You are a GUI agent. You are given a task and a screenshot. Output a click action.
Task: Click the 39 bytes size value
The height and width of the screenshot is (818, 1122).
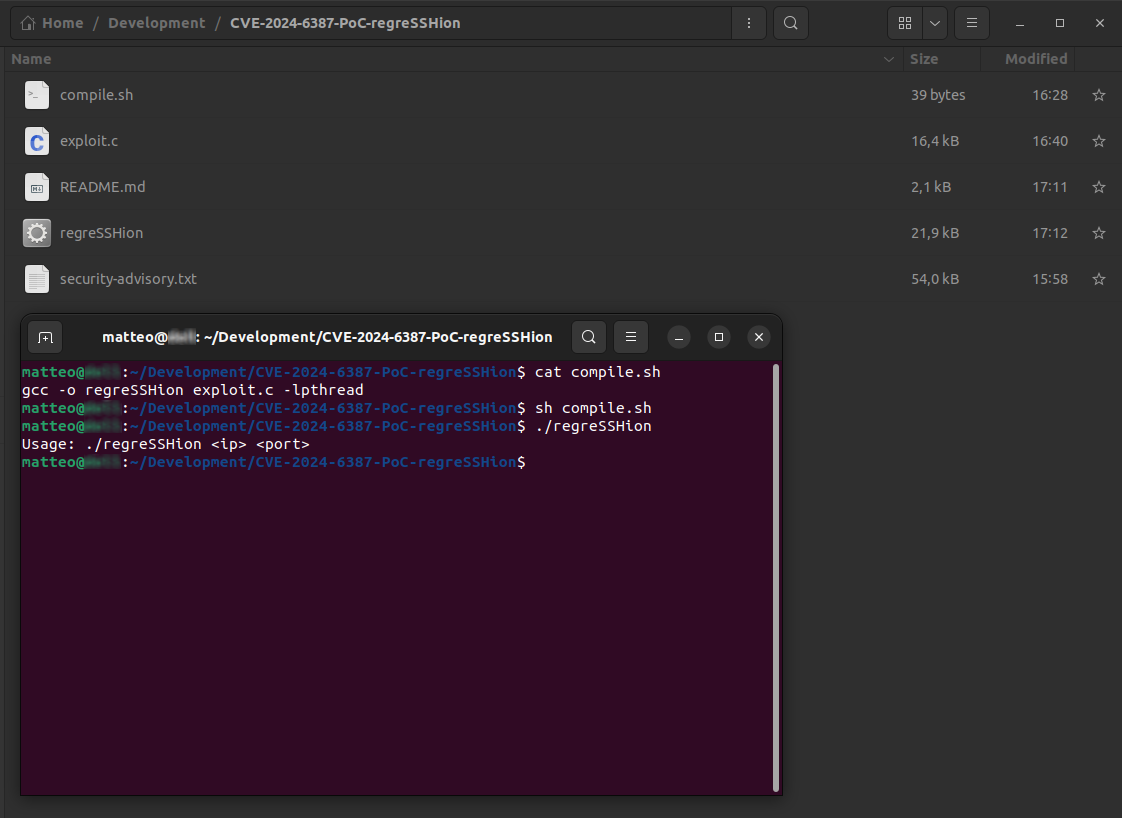tap(938, 95)
